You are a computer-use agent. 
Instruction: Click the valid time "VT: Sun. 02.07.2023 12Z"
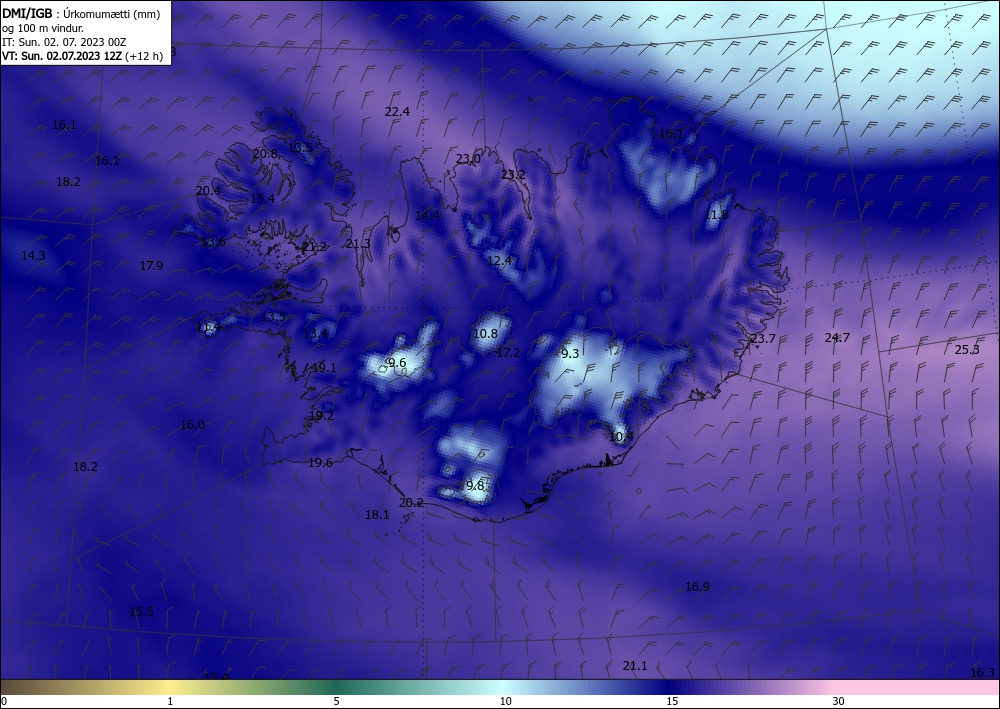click(62, 56)
